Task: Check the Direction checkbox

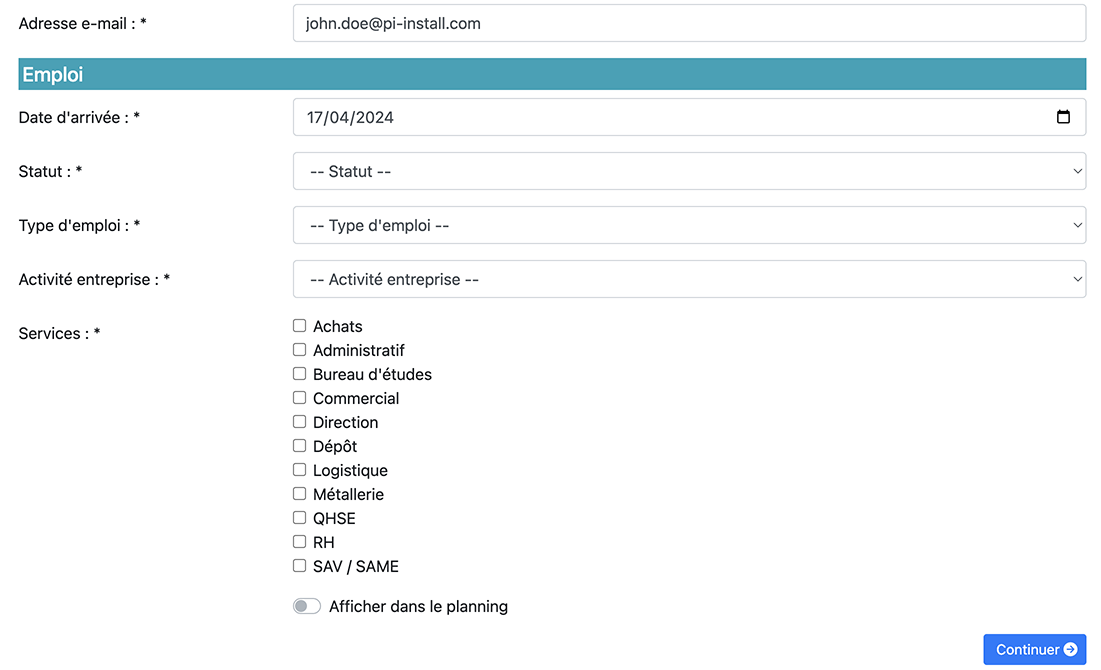Action: pos(300,422)
